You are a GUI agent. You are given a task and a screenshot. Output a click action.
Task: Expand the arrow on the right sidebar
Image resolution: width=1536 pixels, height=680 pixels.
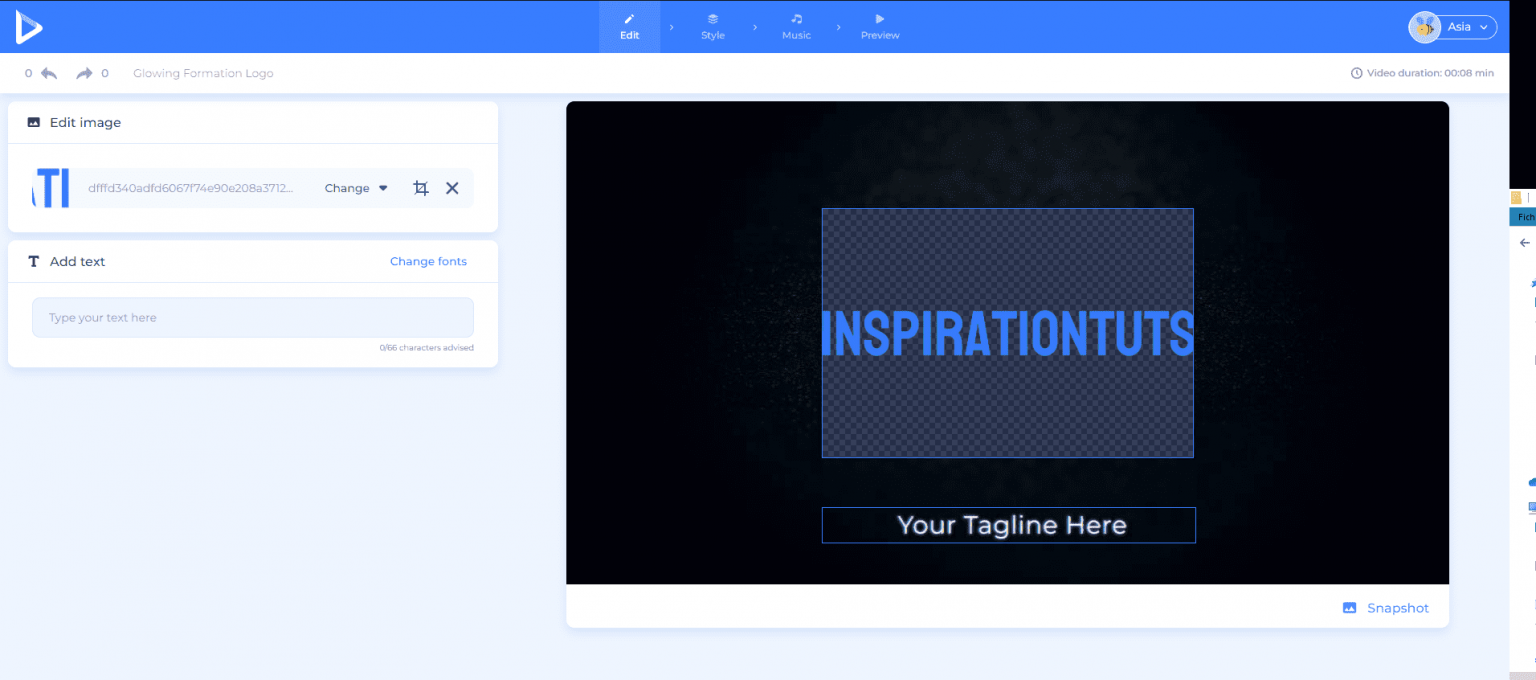[x=1523, y=242]
